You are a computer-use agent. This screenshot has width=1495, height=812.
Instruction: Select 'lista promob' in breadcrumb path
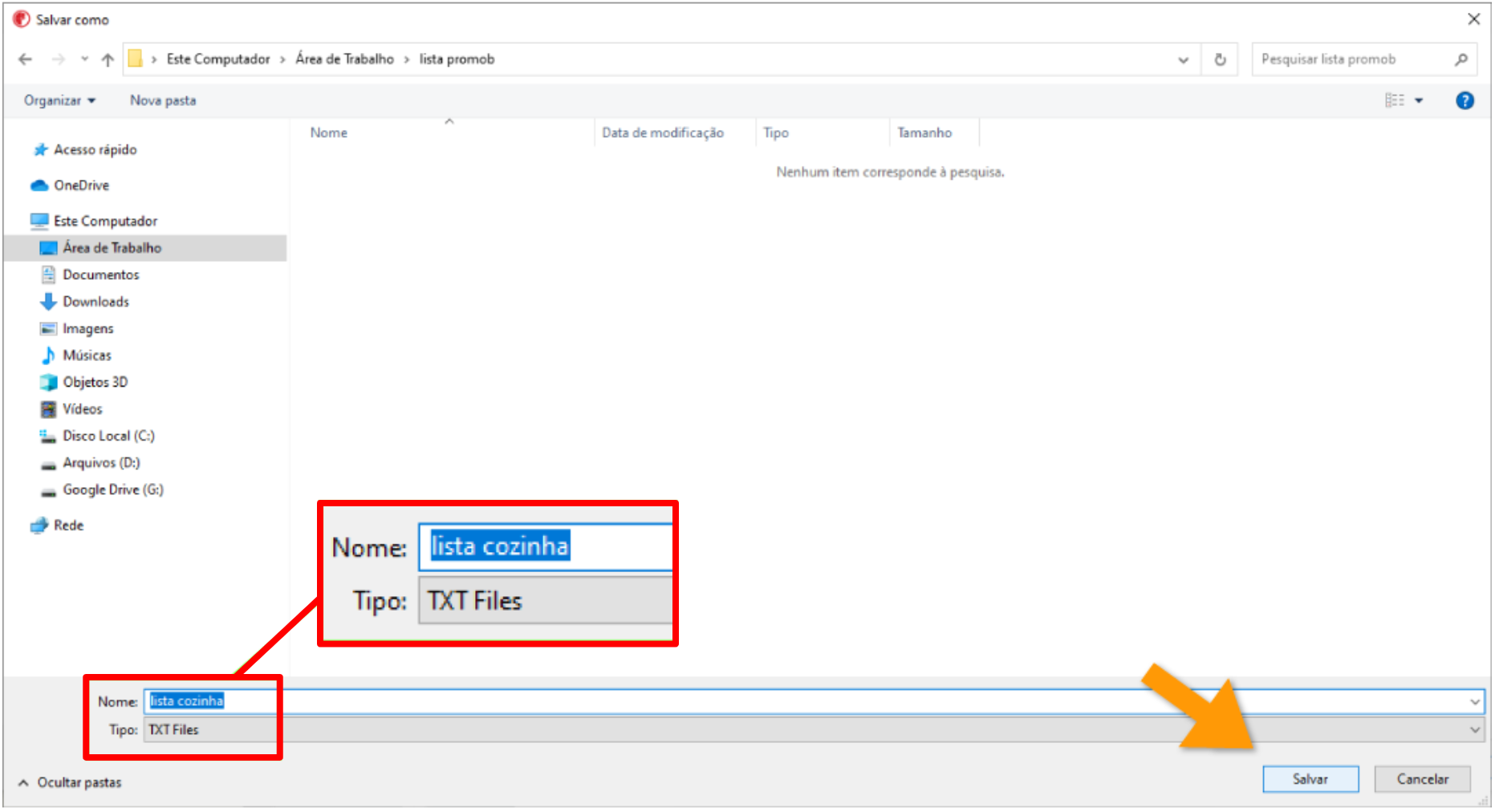[457, 59]
